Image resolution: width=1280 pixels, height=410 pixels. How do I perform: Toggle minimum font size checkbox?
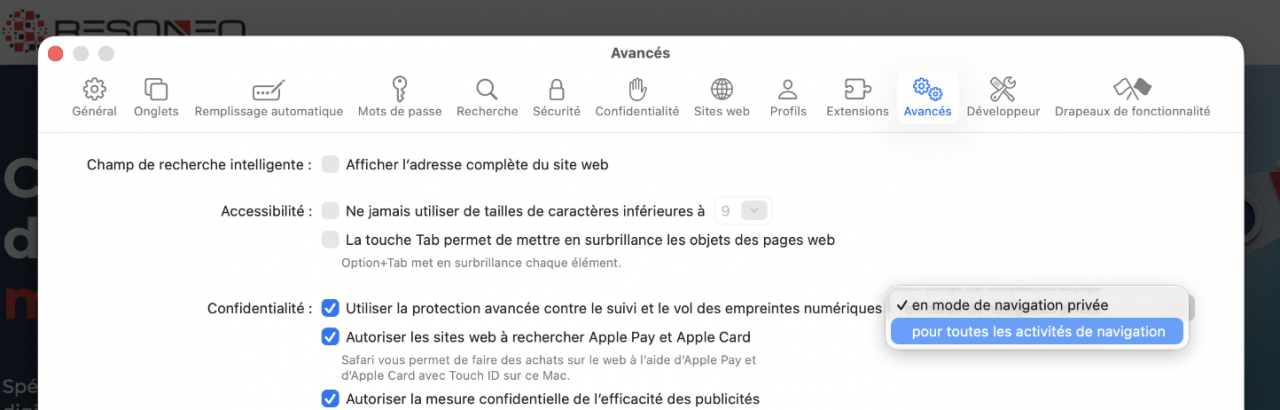point(330,211)
